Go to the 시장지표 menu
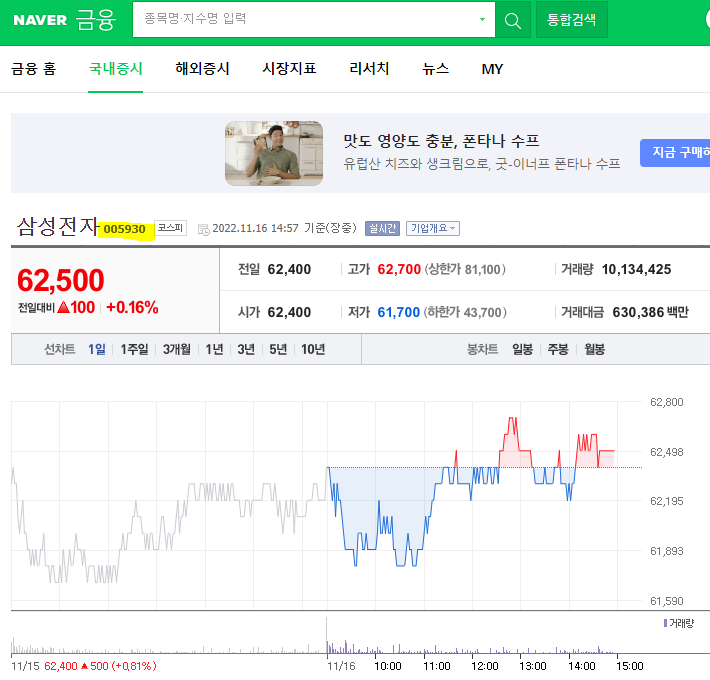 tap(289, 69)
